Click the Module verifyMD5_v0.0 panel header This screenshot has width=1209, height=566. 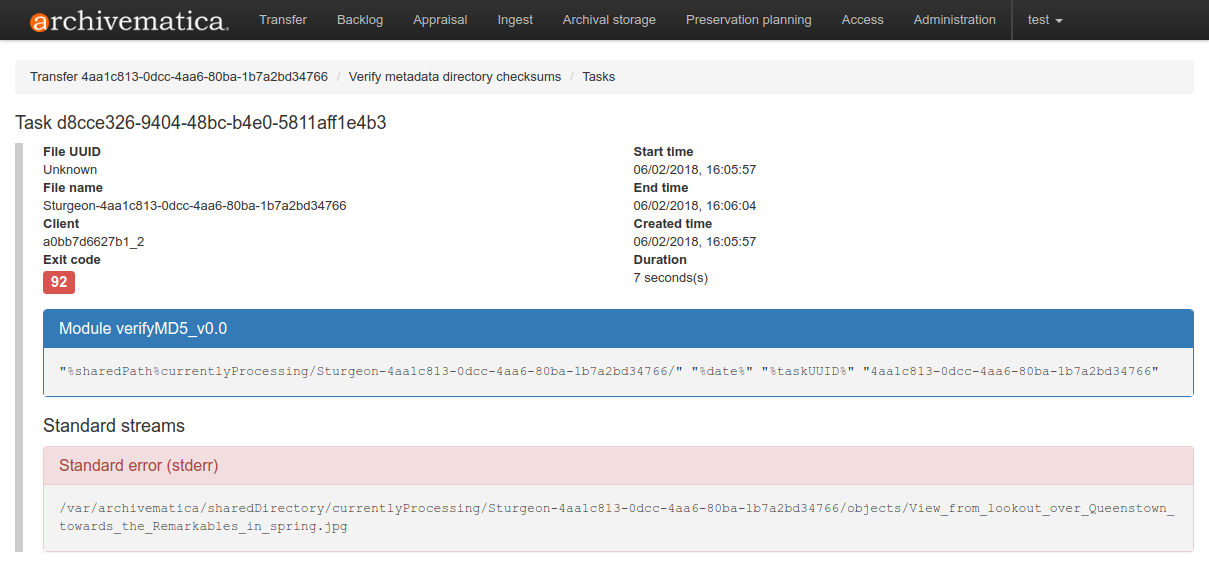(618, 329)
